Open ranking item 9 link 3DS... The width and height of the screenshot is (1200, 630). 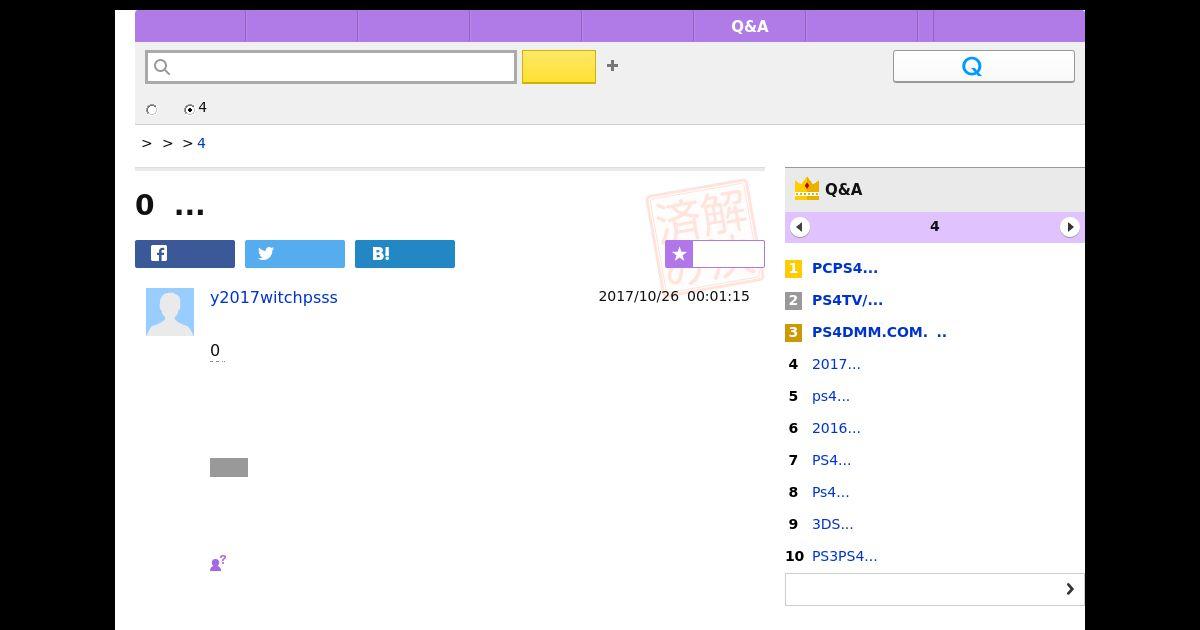coord(833,524)
